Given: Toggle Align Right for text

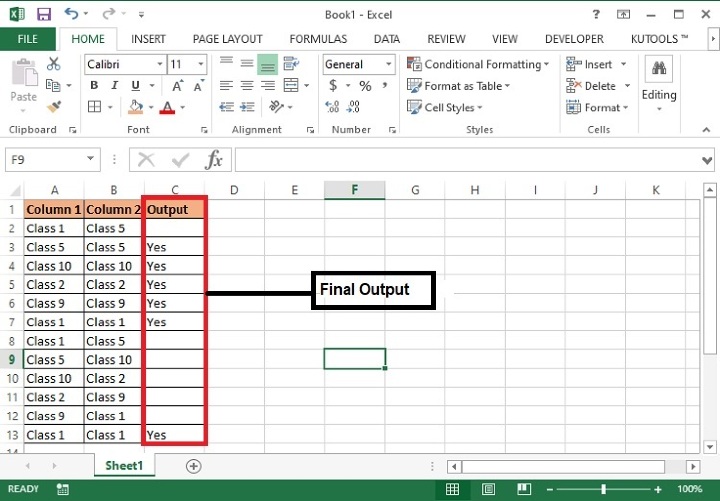Looking at the screenshot, I should click(x=268, y=85).
